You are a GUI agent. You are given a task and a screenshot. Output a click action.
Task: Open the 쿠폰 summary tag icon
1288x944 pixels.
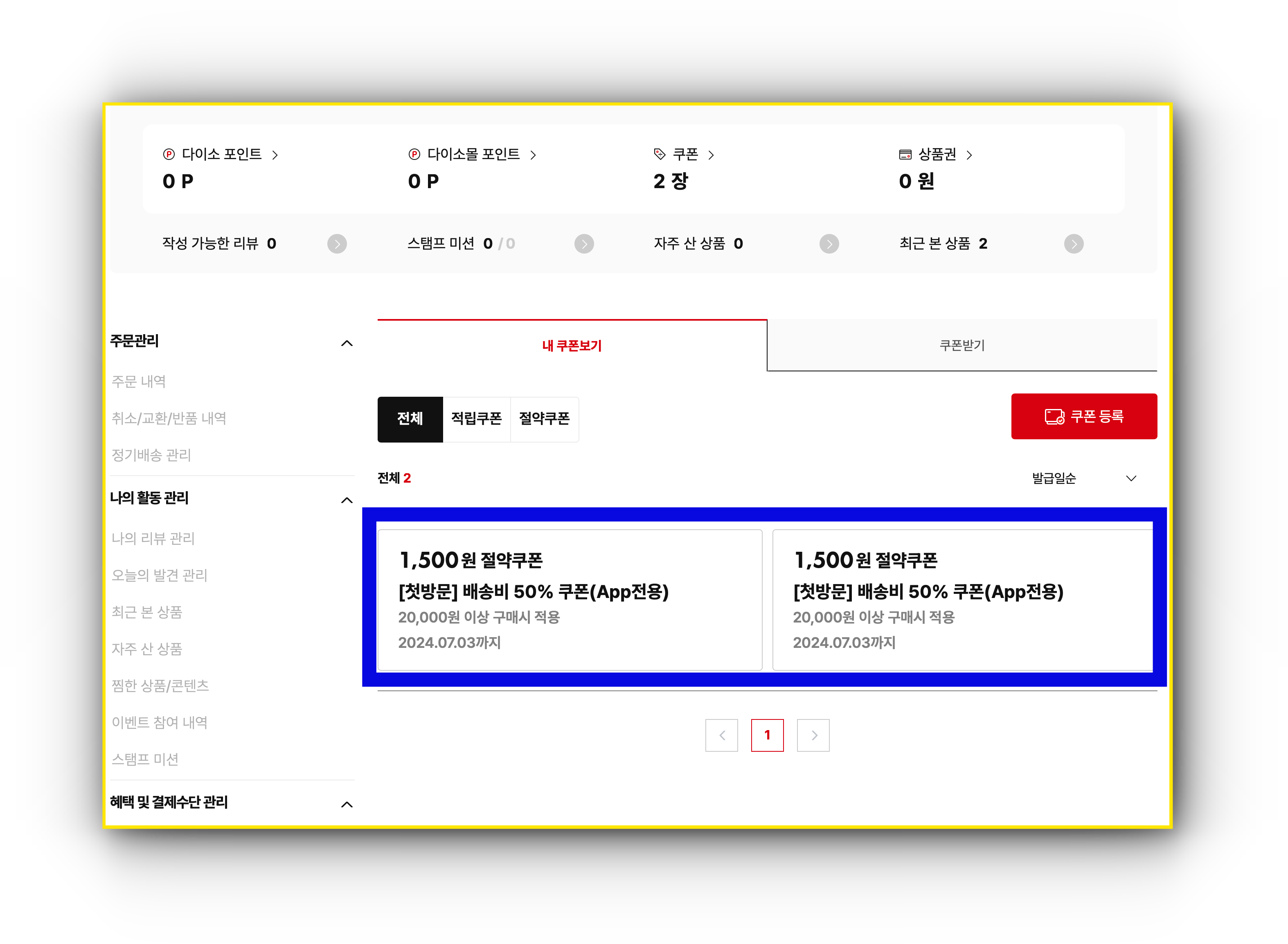(659, 154)
